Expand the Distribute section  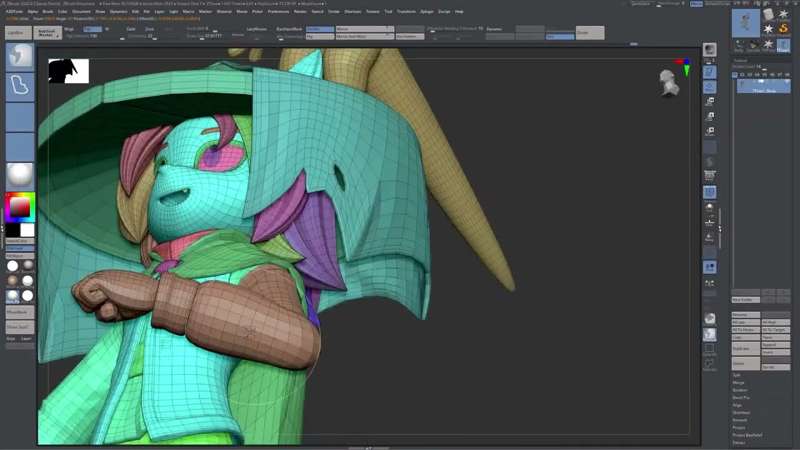click(x=742, y=412)
